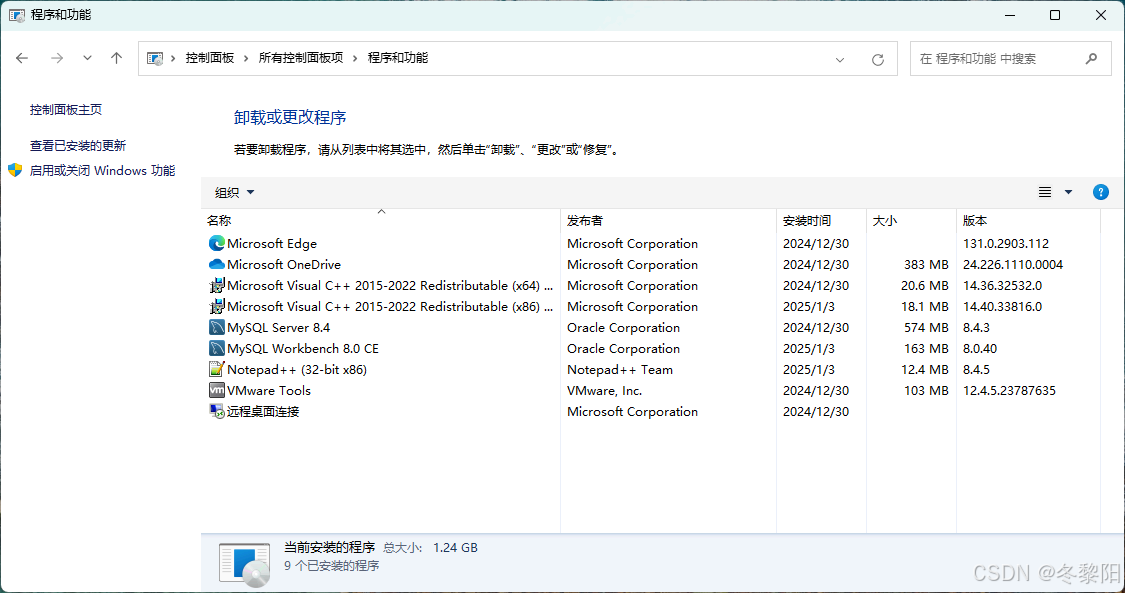Viewport: 1125px width, 593px height.
Task: Click the installed programs disc icon in details pane
Action: tap(245, 564)
